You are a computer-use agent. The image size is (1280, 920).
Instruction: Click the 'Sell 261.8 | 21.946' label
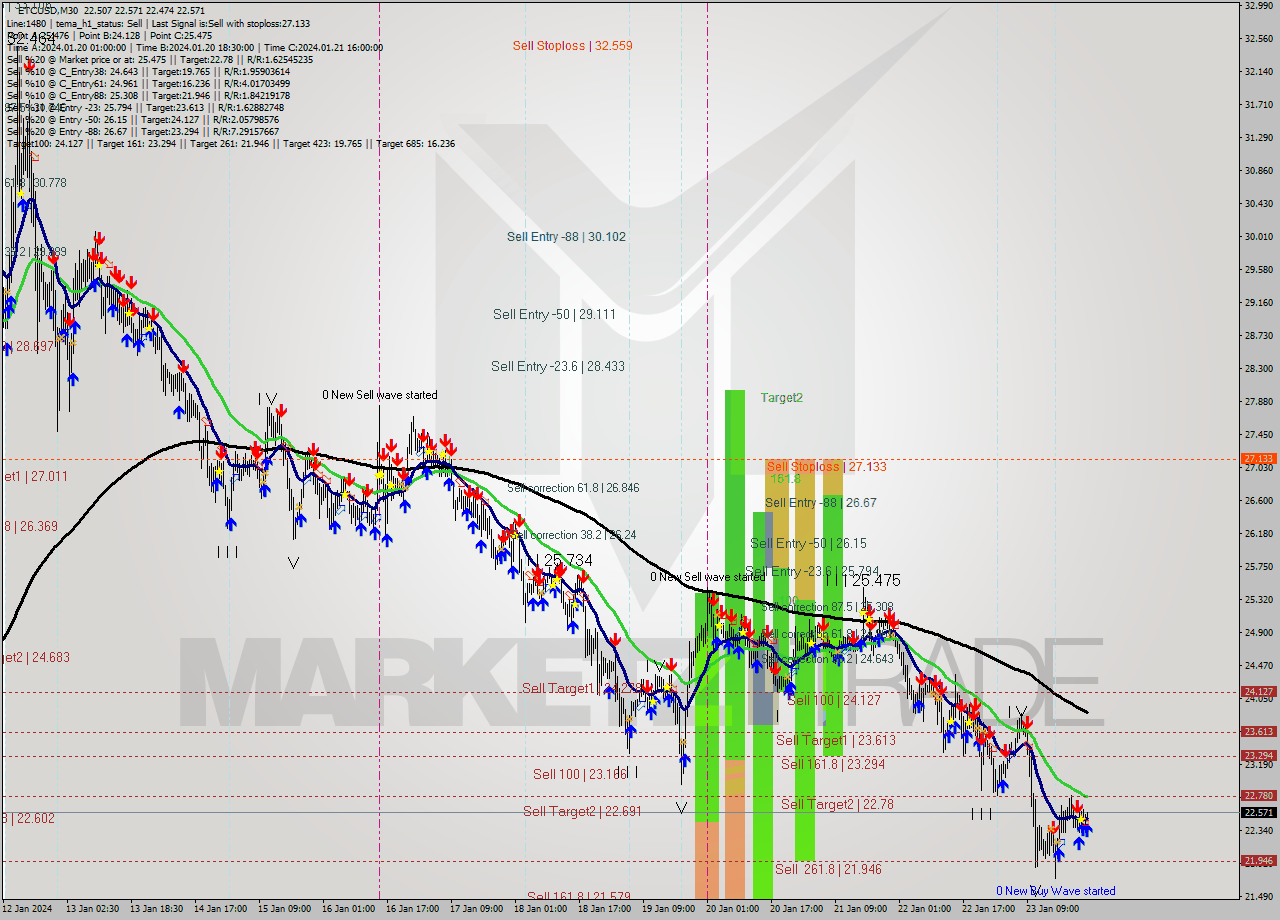[829, 869]
